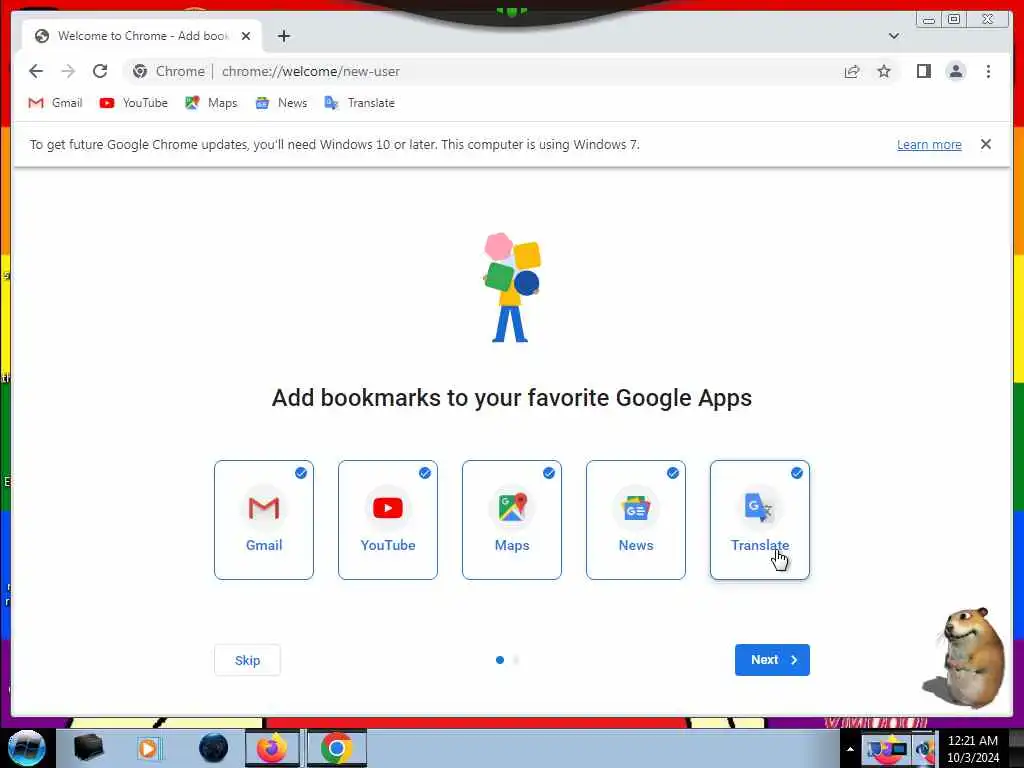Close the Welcome to Chrome tab

[x=246, y=36]
